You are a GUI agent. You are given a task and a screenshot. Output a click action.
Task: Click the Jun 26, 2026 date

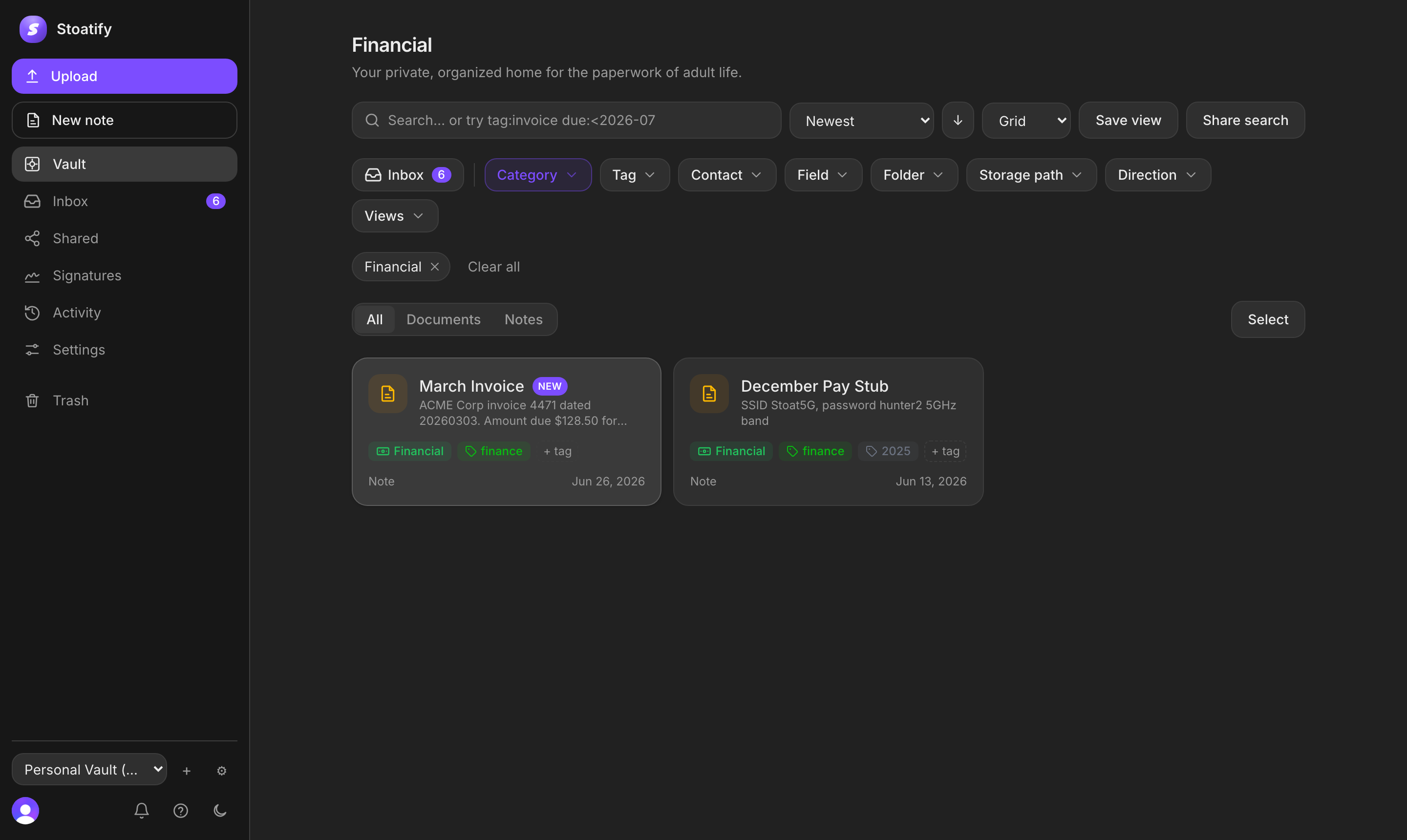click(608, 481)
